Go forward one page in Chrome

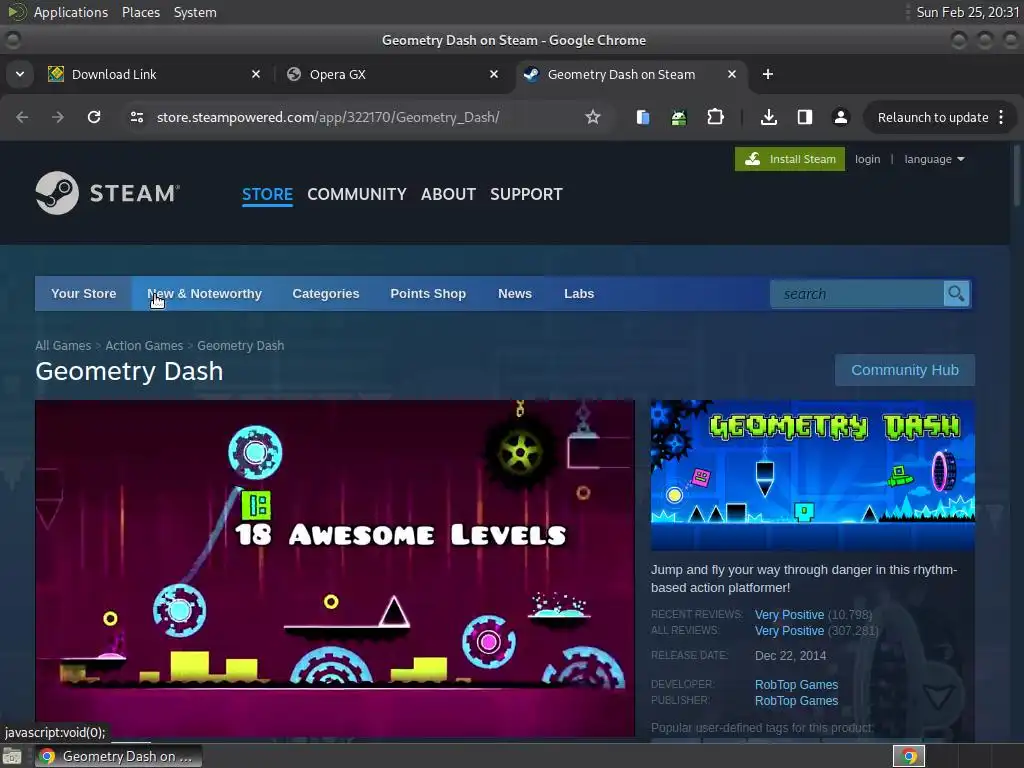pos(58,117)
